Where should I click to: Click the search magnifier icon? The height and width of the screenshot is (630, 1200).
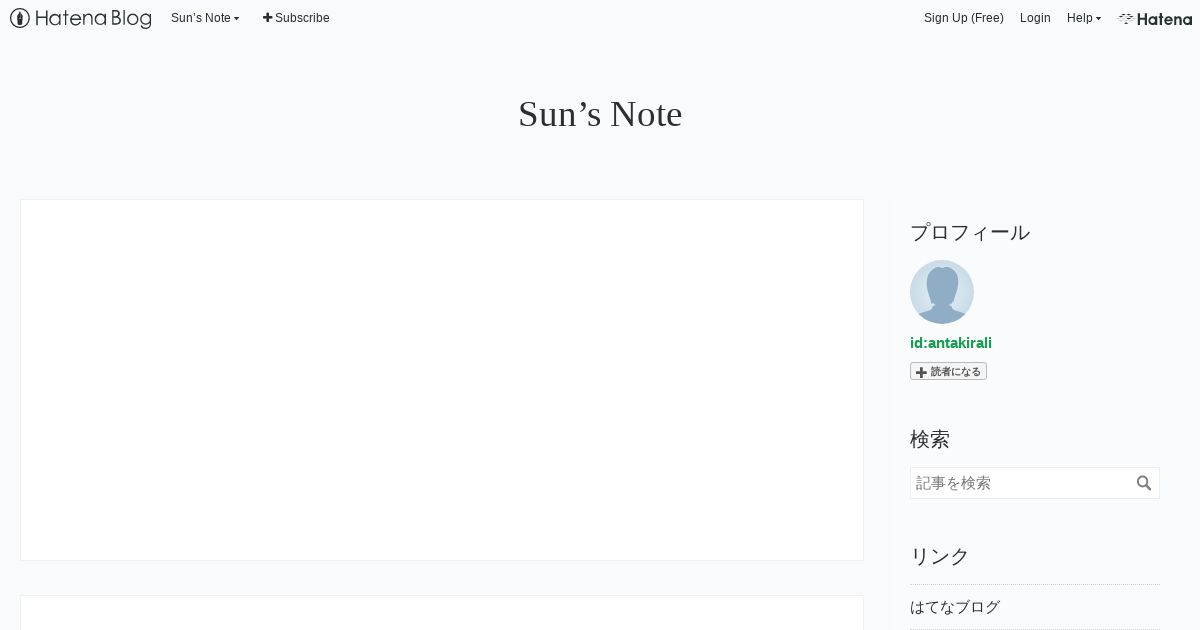(x=1144, y=483)
